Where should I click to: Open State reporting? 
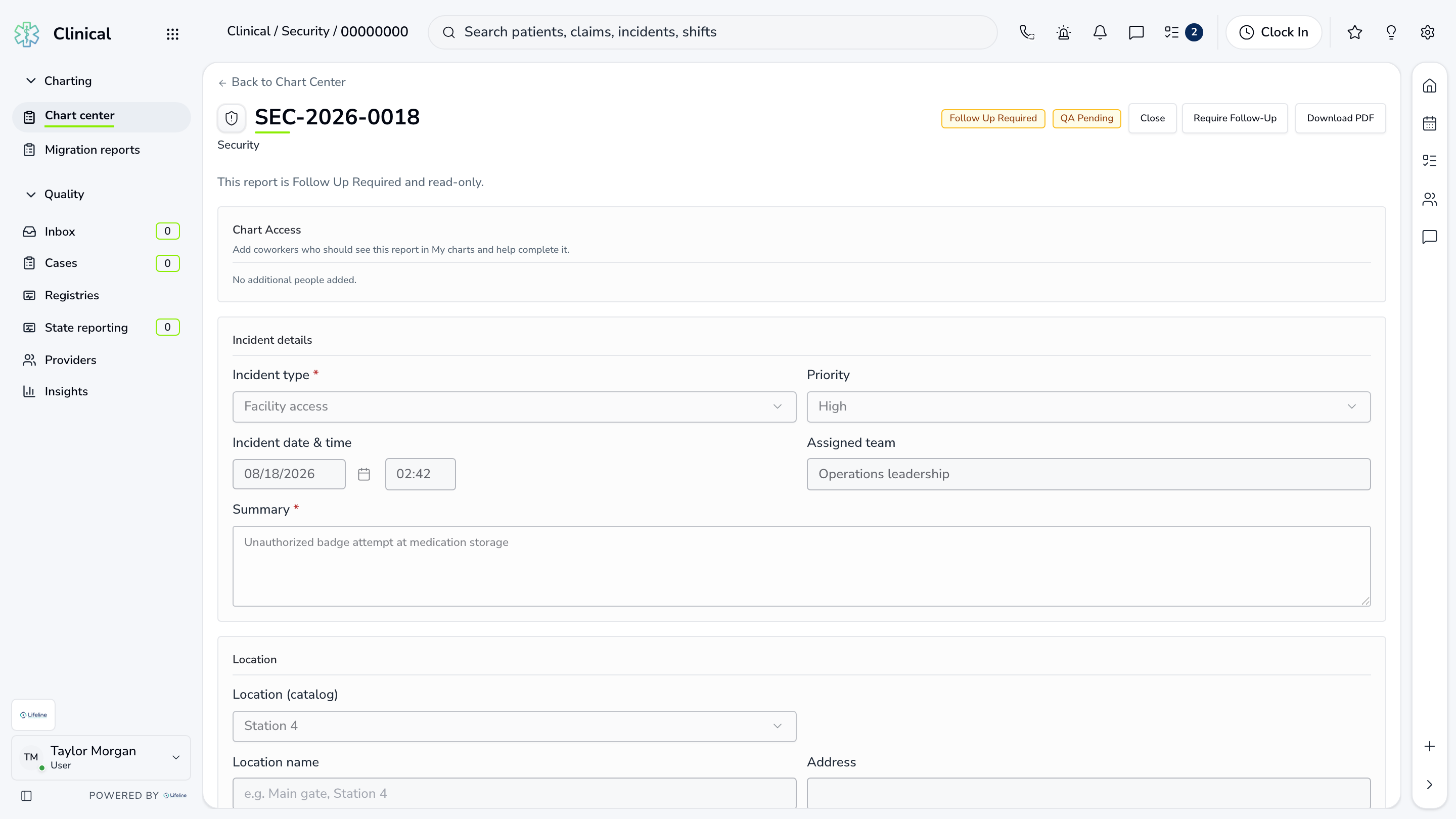coord(101,327)
